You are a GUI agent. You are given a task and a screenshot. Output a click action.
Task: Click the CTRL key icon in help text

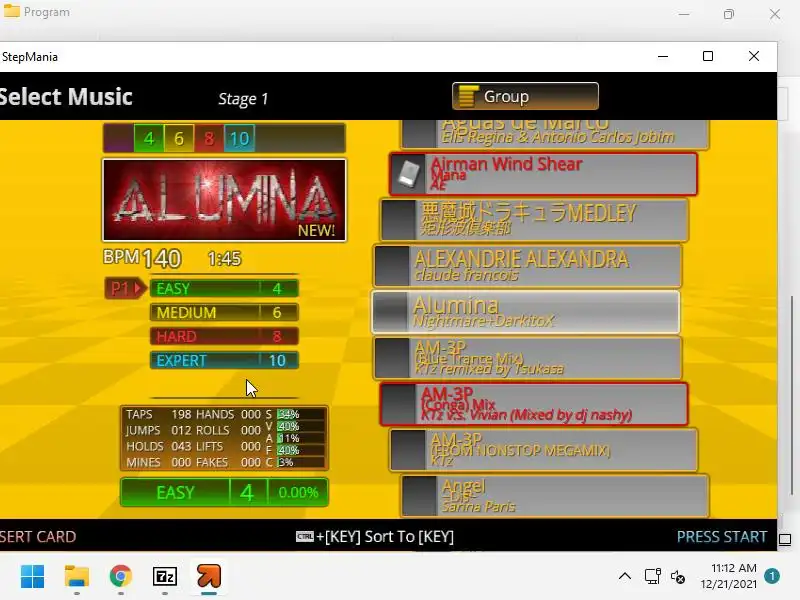[305, 536]
